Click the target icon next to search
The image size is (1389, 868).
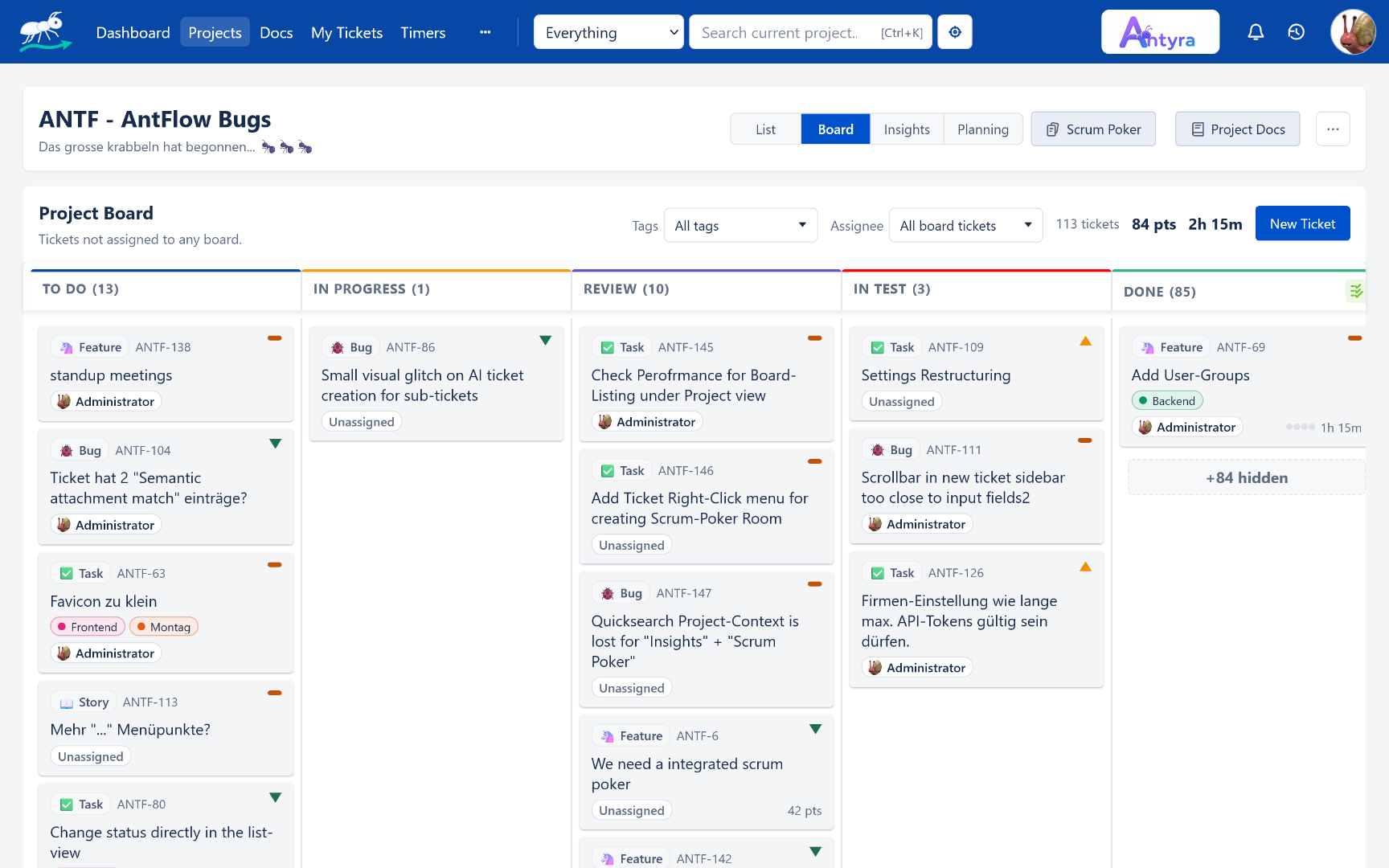(955, 32)
